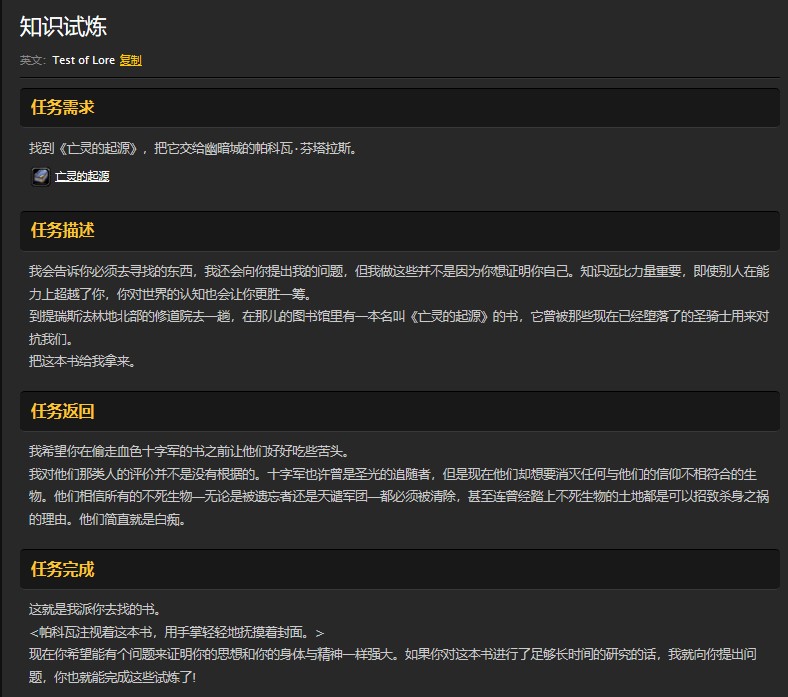Screen dimensions: 788x697
Task: Click the 复制 link next to Test of Lore
Action: (130, 60)
